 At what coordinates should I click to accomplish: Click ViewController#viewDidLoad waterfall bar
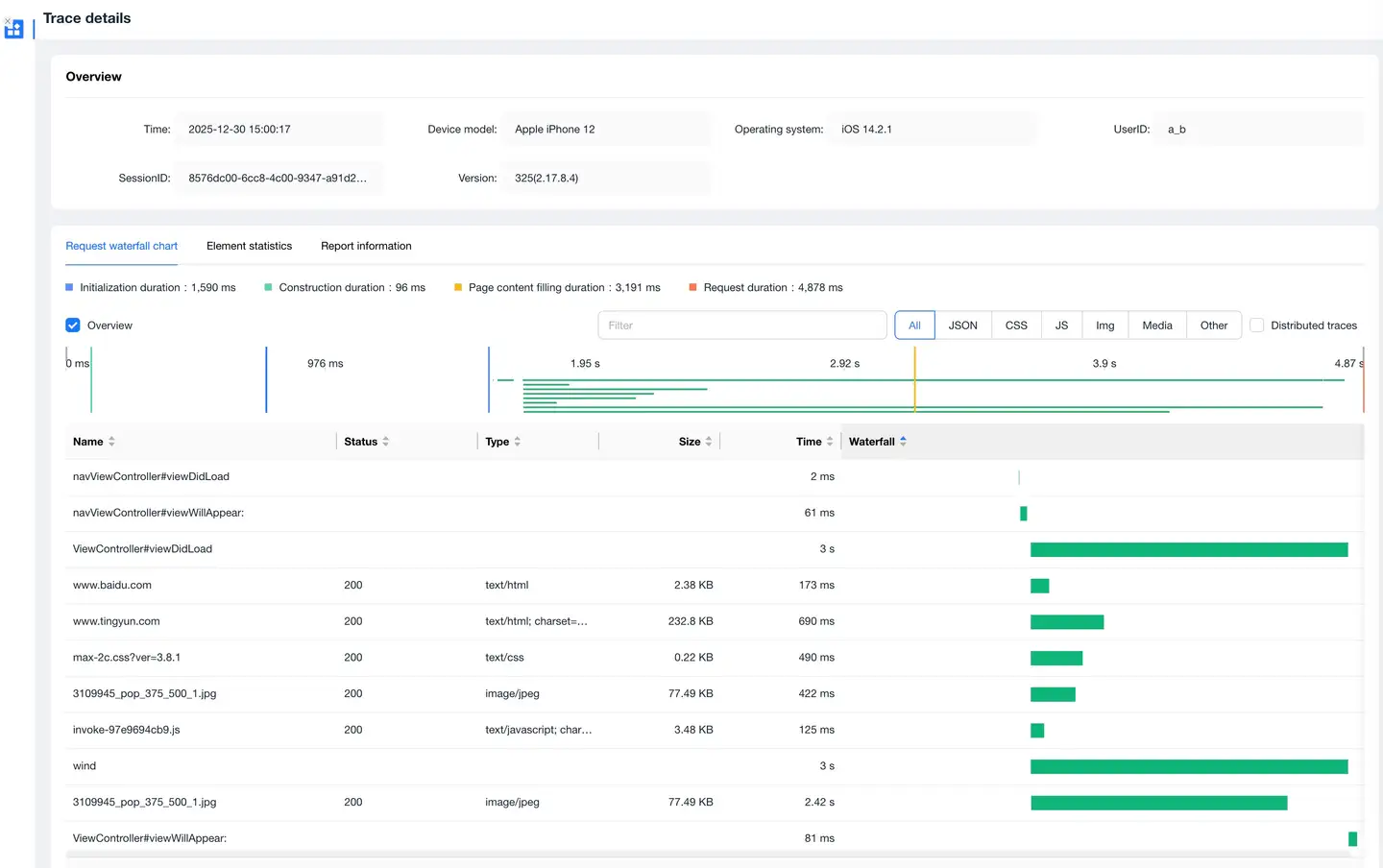pyautogui.click(x=1188, y=549)
